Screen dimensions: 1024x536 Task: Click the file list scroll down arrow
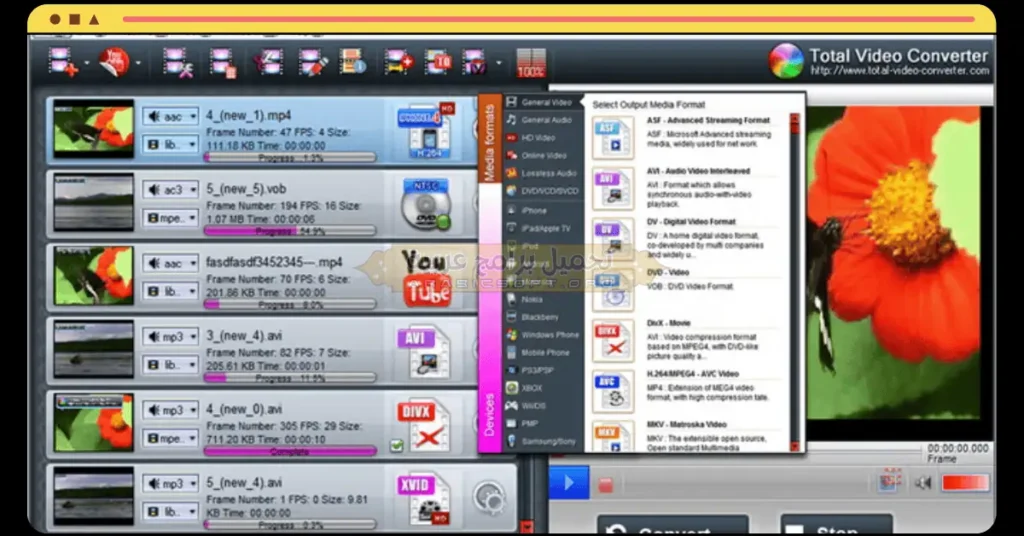point(527,526)
